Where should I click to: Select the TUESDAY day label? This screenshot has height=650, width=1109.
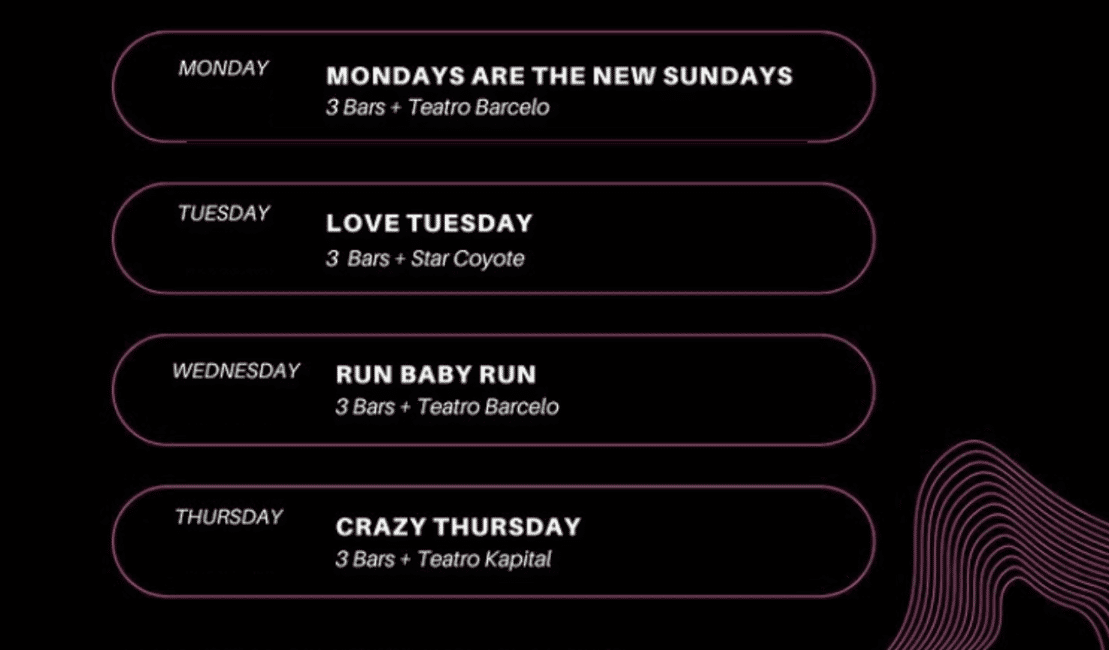[224, 214]
